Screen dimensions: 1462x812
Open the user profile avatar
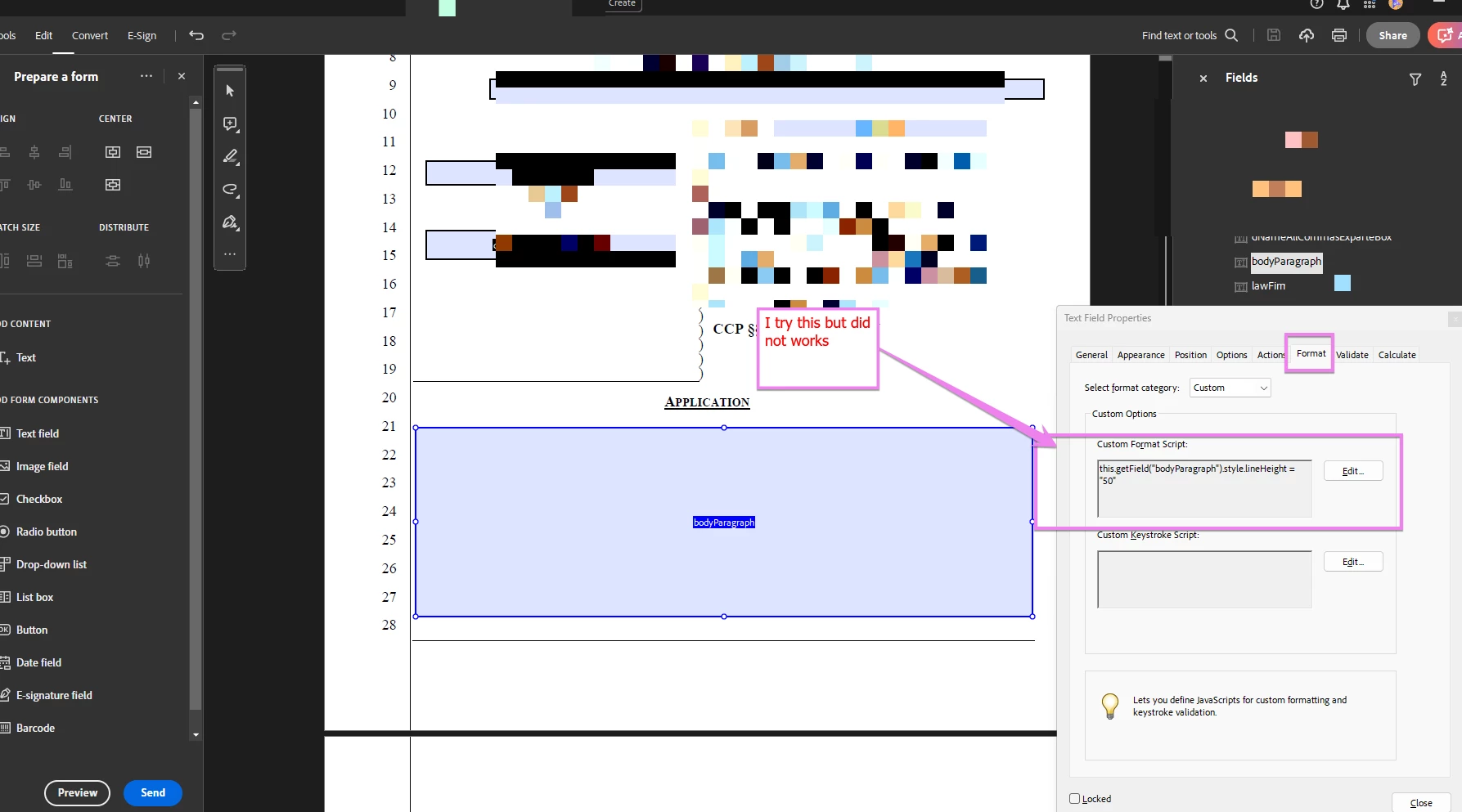1396,4
